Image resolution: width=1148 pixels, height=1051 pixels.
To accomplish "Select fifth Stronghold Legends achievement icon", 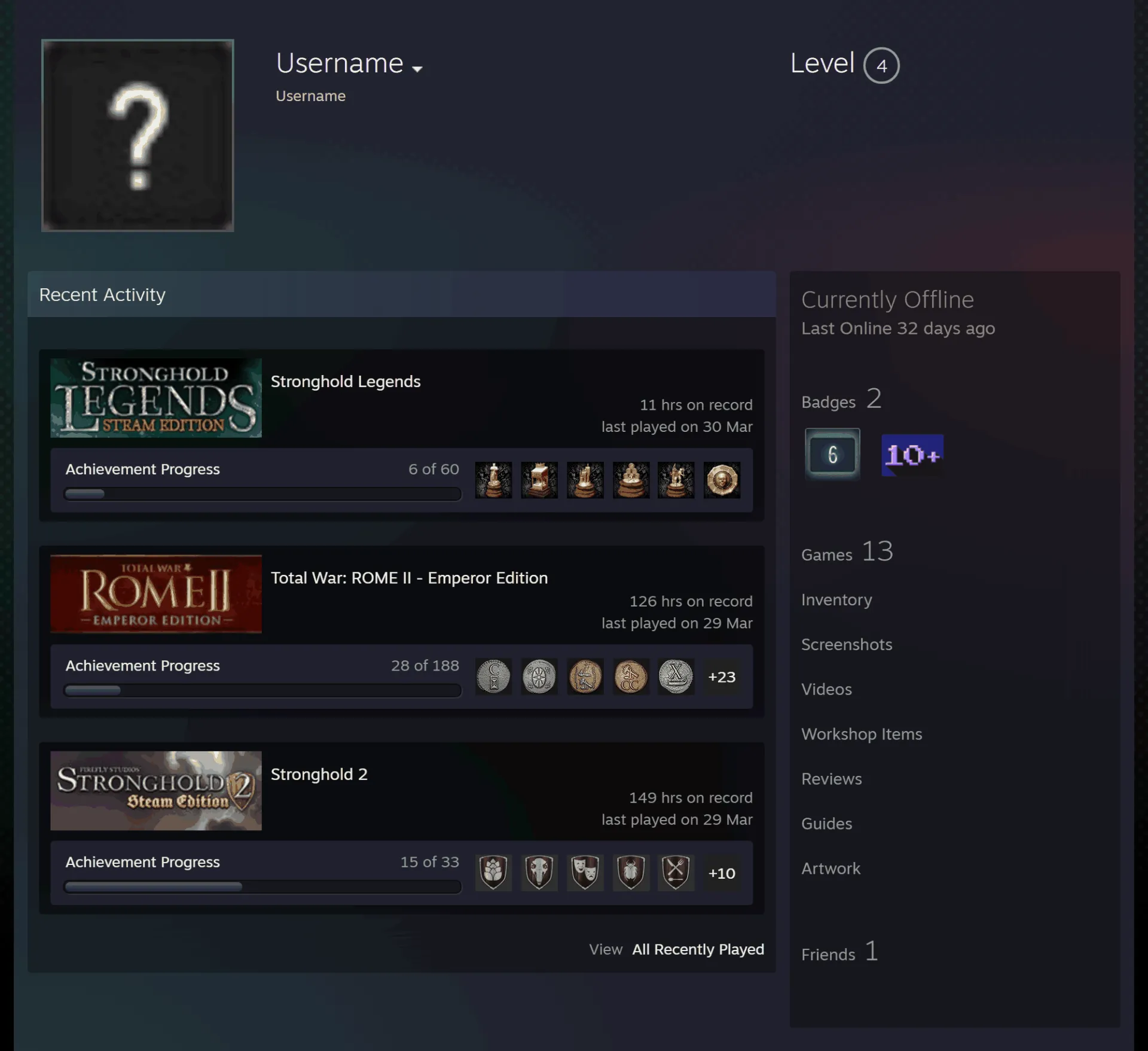I will [676, 480].
